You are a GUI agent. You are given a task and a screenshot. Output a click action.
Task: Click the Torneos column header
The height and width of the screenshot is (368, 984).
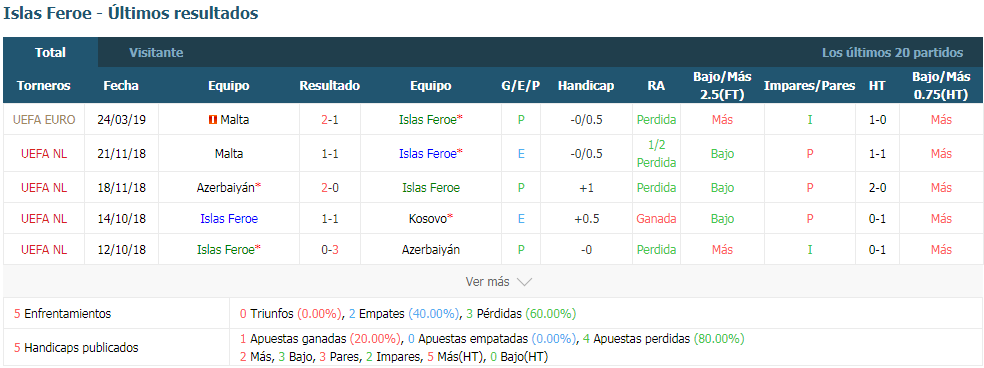44,86
